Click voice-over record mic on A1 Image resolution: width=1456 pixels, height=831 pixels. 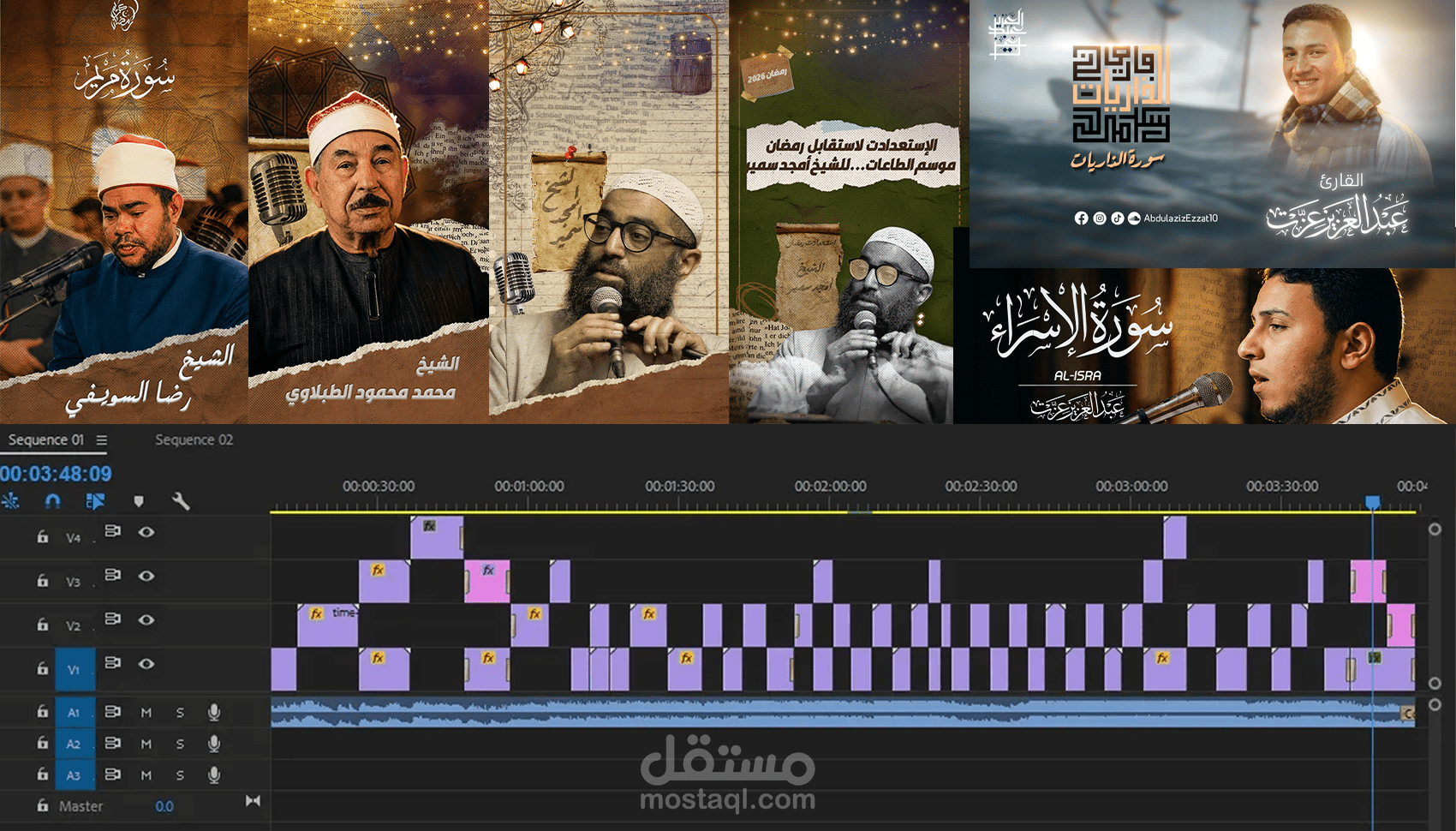(214, 712)
